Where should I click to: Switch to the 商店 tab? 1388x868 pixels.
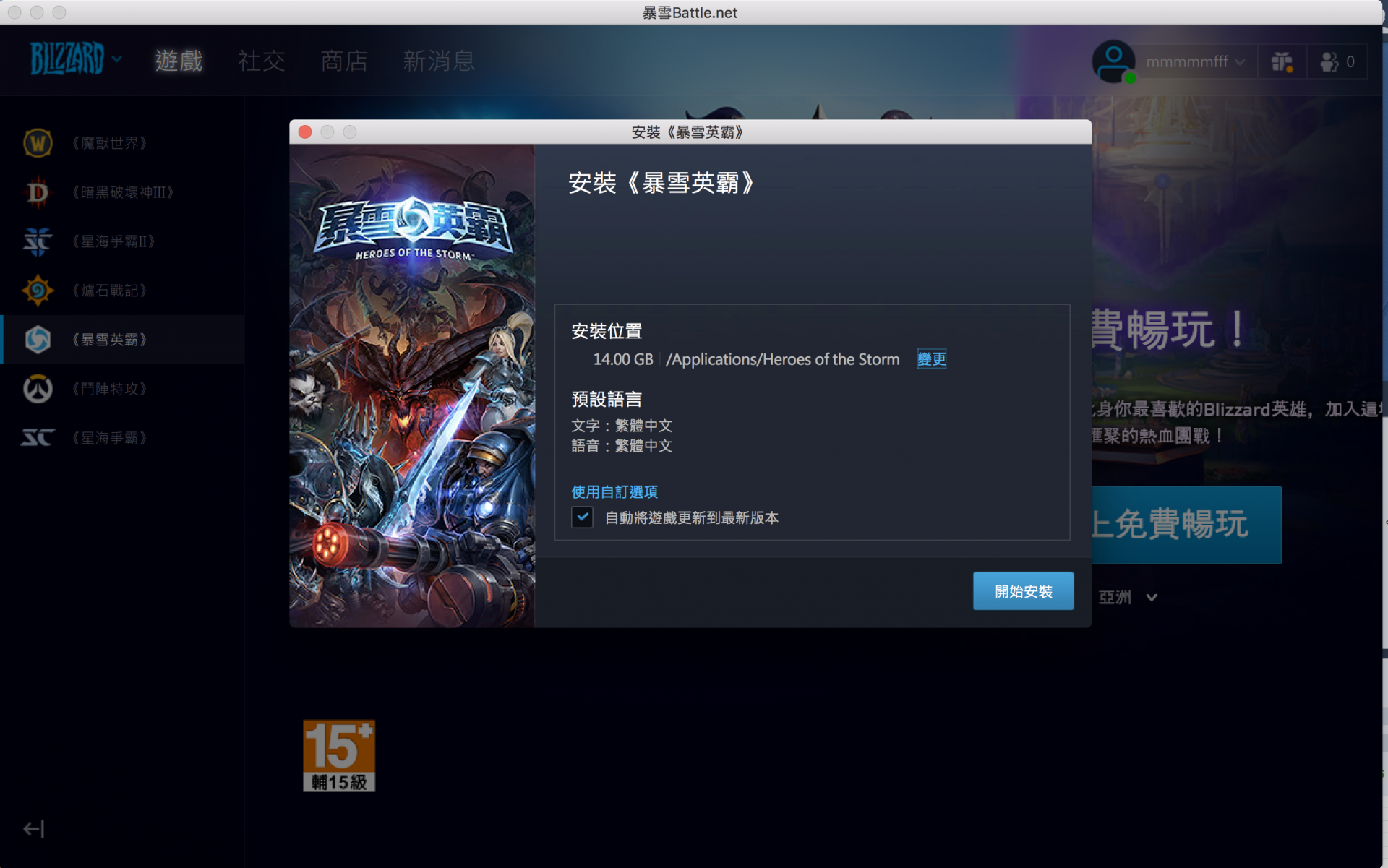click(344, 61)
